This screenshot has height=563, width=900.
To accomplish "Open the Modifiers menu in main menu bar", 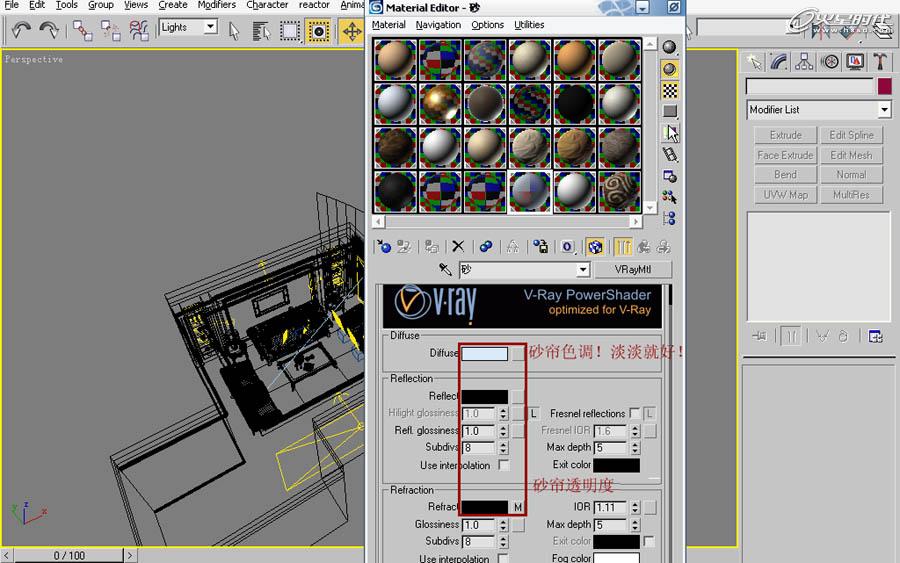I will (x=217, y=5).
